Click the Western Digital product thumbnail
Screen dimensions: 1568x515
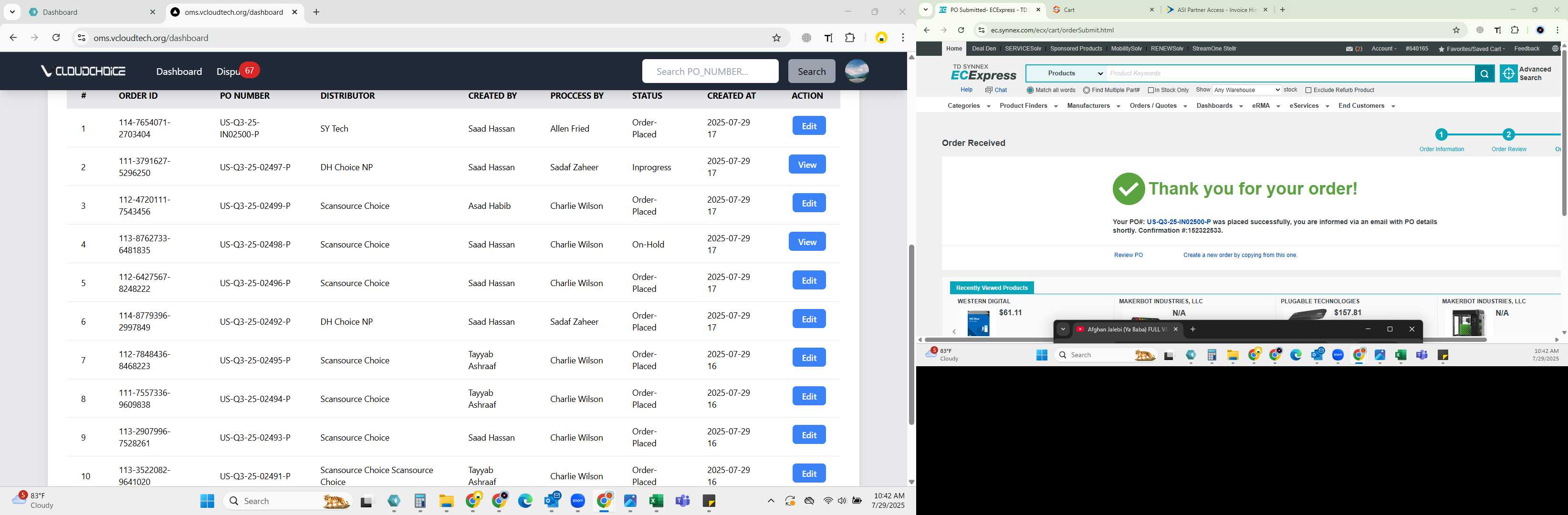tap(978, 323)
